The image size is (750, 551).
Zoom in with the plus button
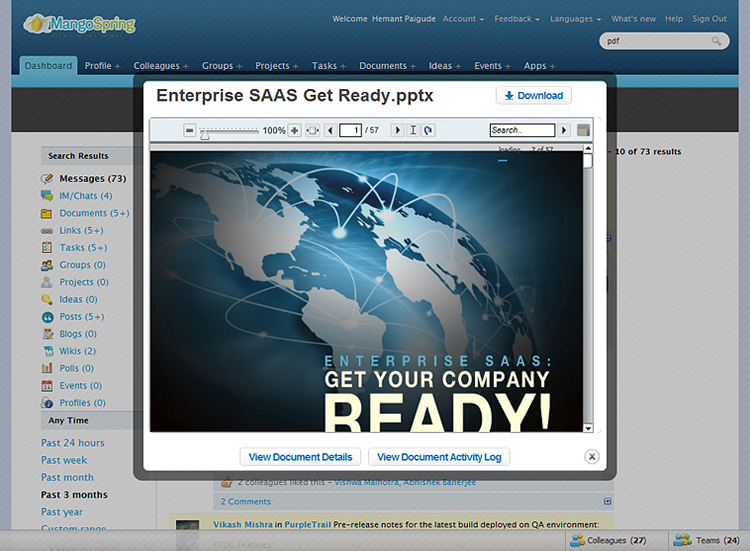(x=294, y=130)
